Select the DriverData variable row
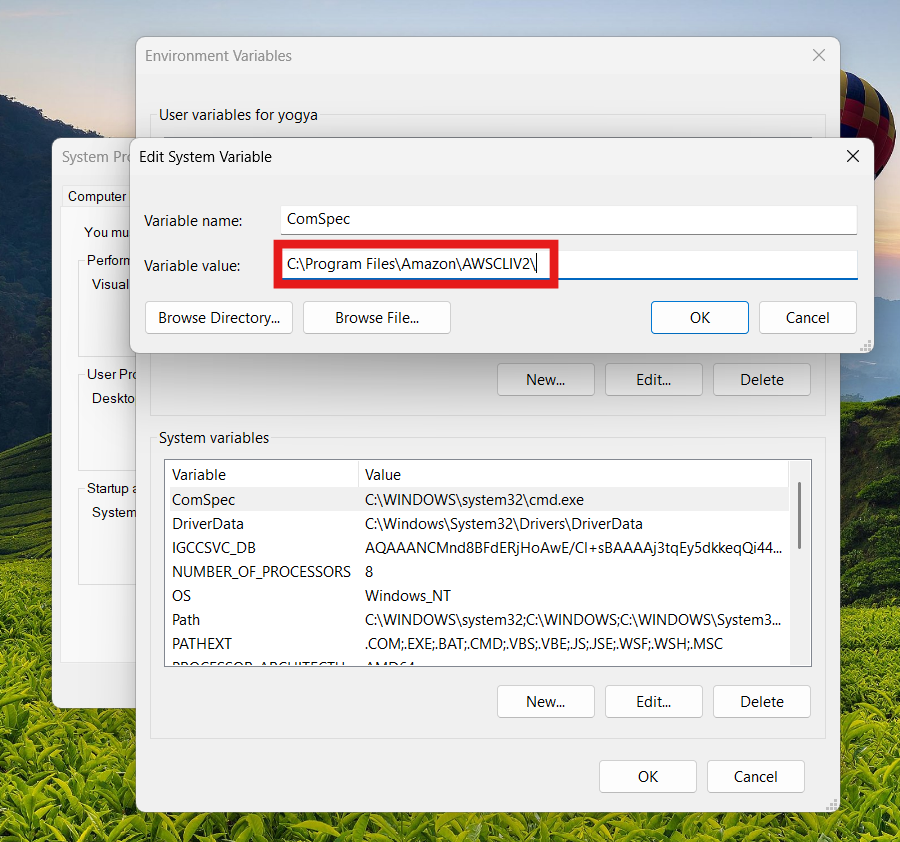The width and height of the screenshot is (900, 842). point(260,524)
